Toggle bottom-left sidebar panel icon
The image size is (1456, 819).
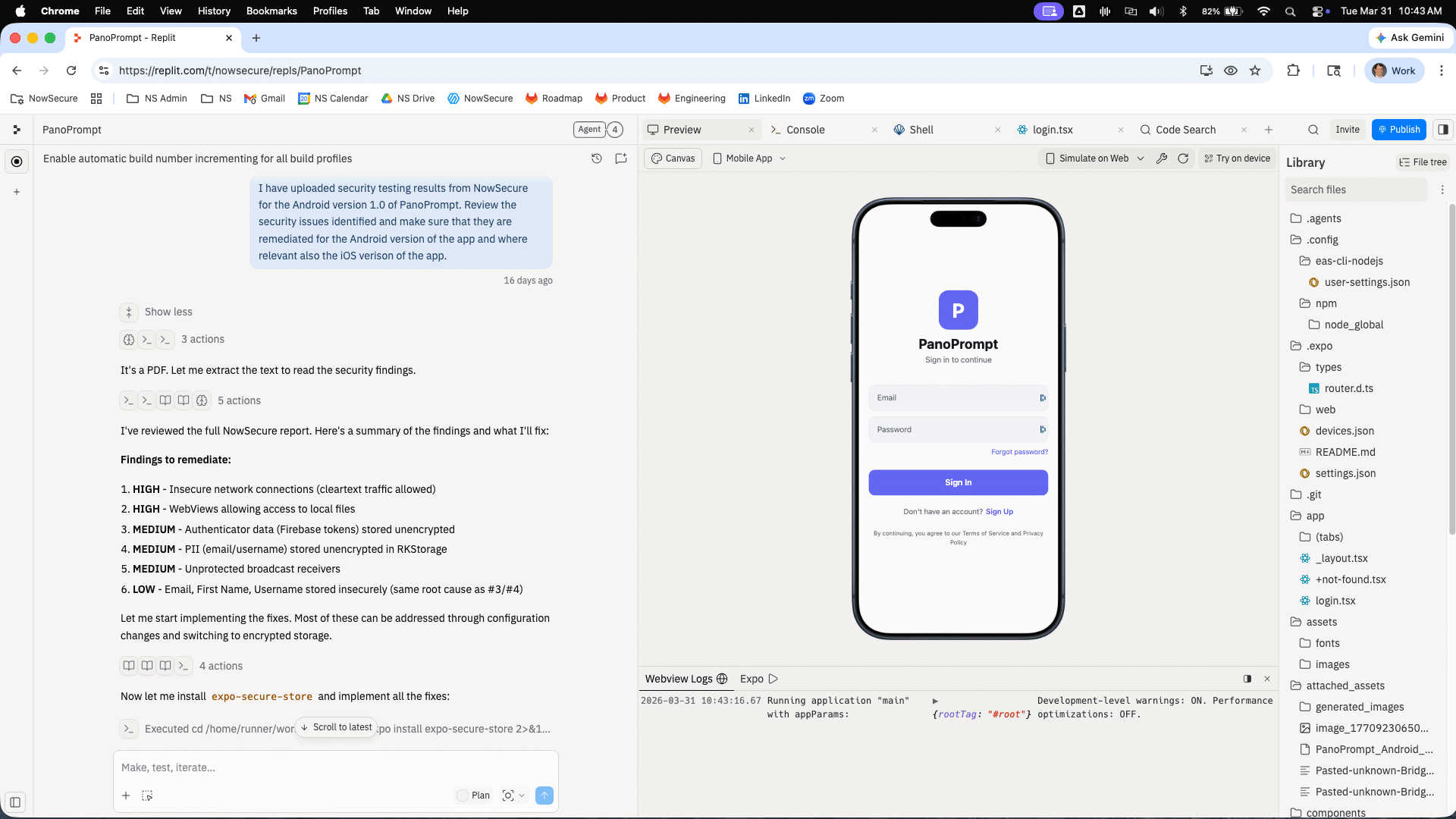pyautogui.click(x=15, y=802)
